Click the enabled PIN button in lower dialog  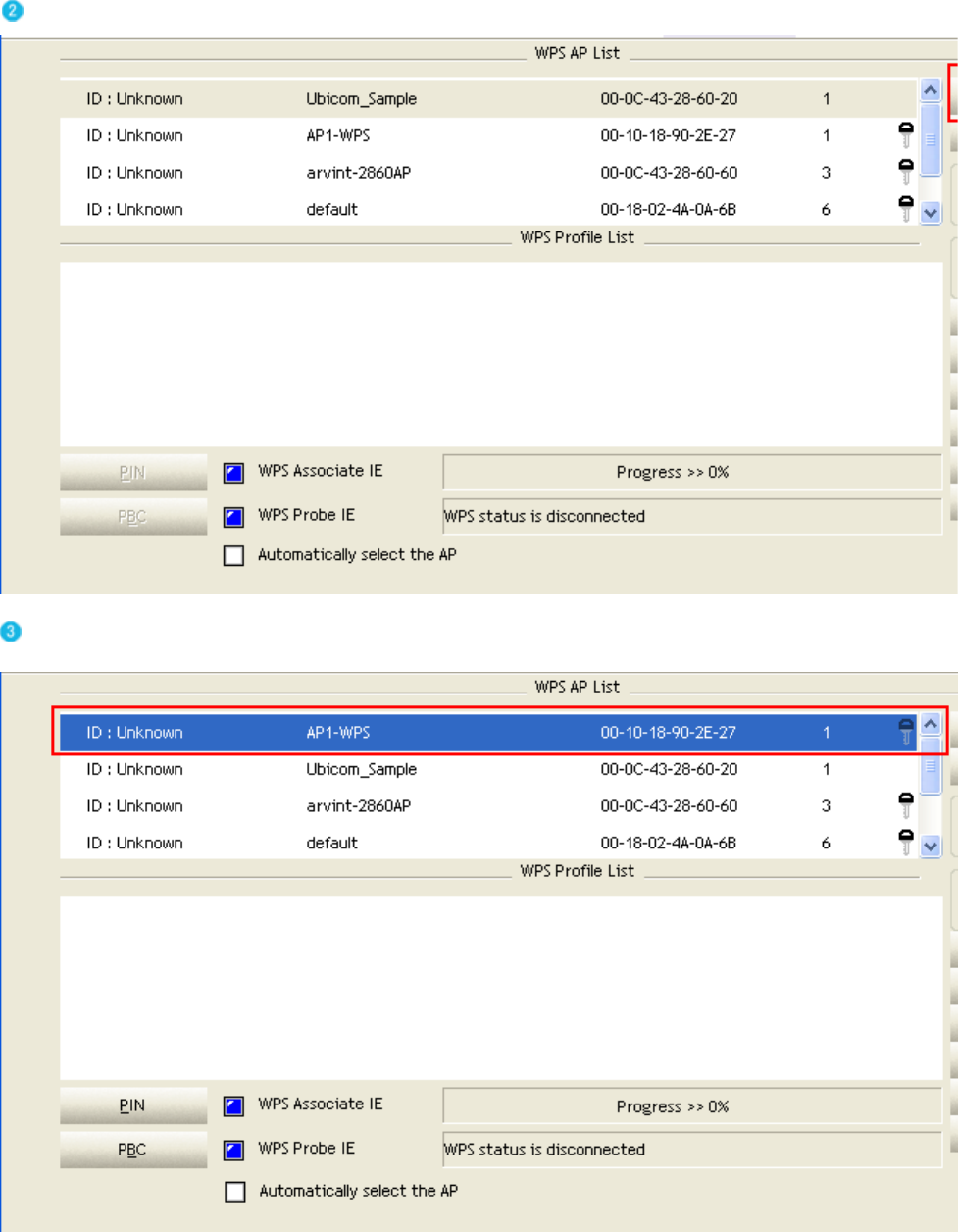[x=133, y=1105]
